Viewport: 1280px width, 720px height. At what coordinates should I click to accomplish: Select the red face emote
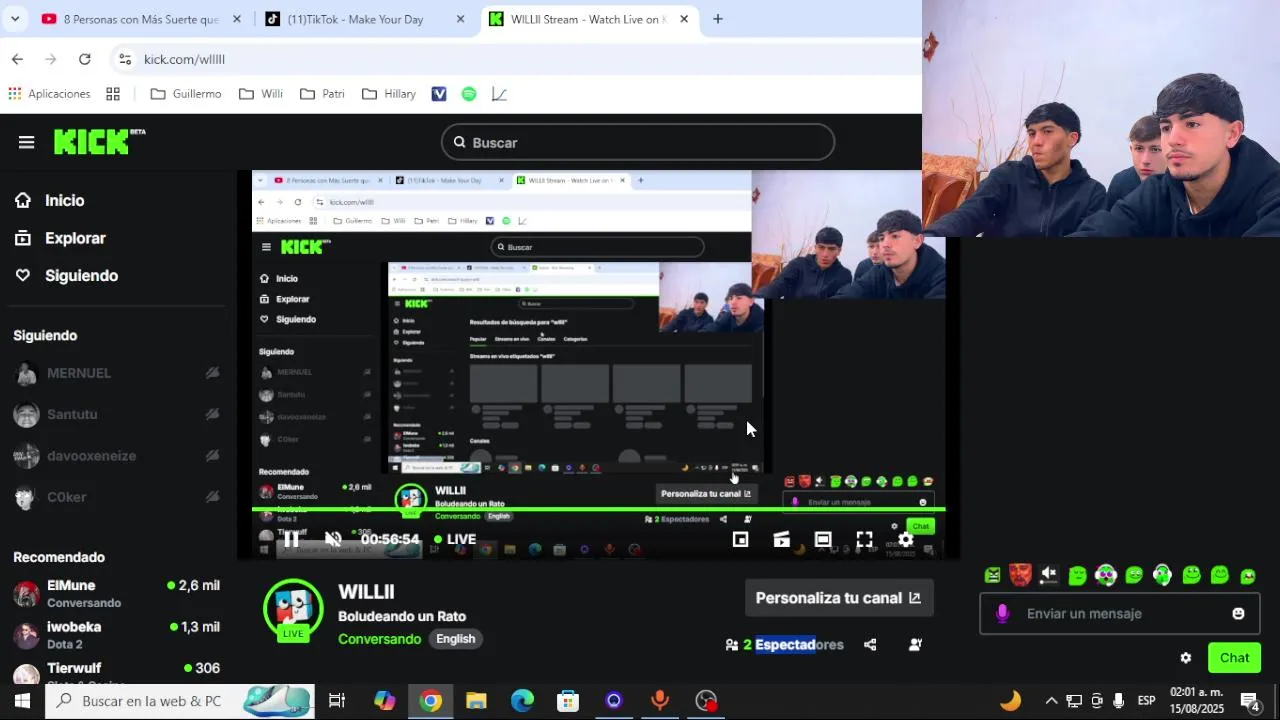(x=1020, y=575)
